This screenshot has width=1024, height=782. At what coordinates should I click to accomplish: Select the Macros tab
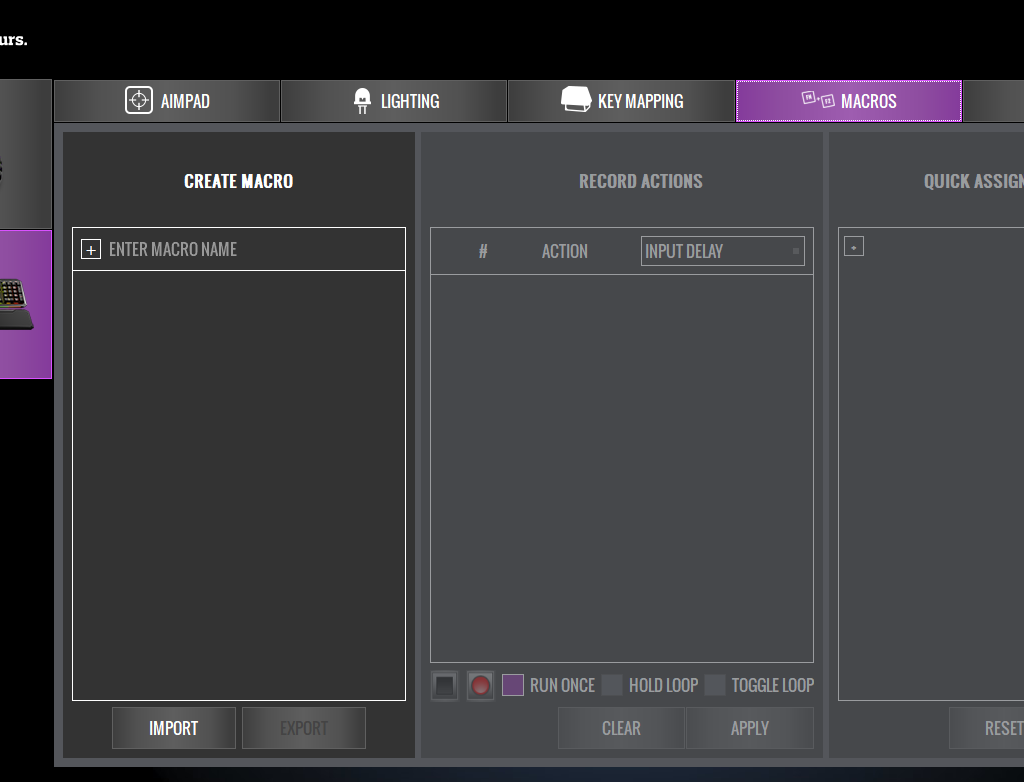(848, 101)
